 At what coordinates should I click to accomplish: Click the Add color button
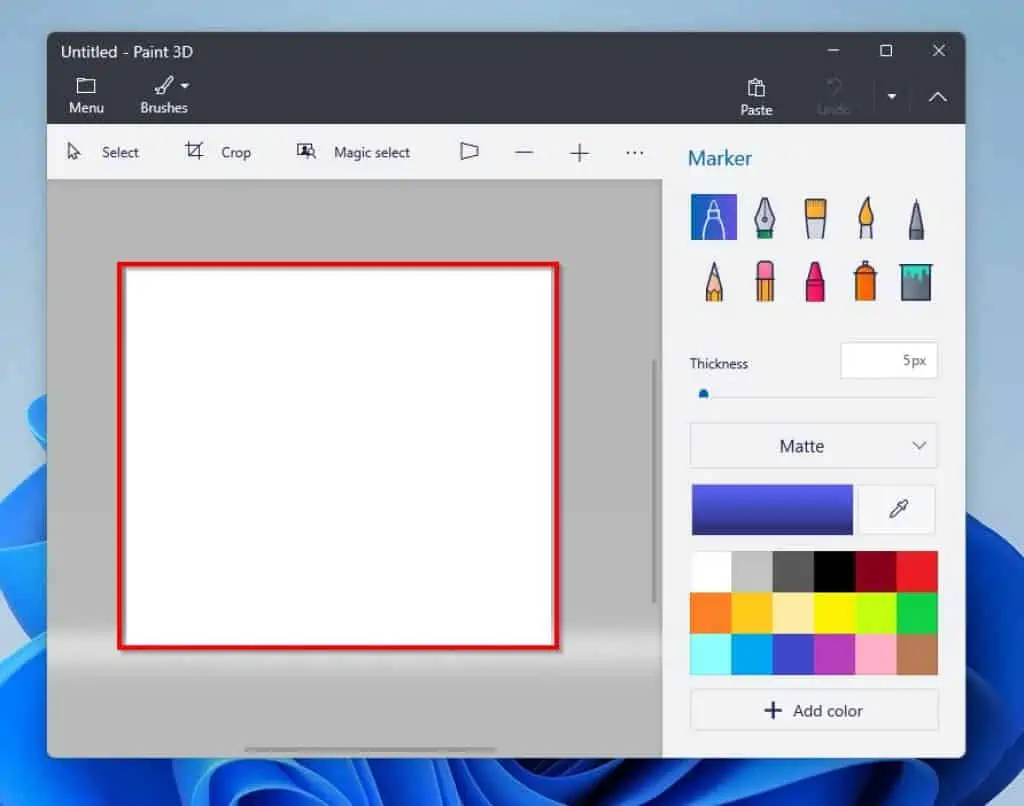[813, 711]
